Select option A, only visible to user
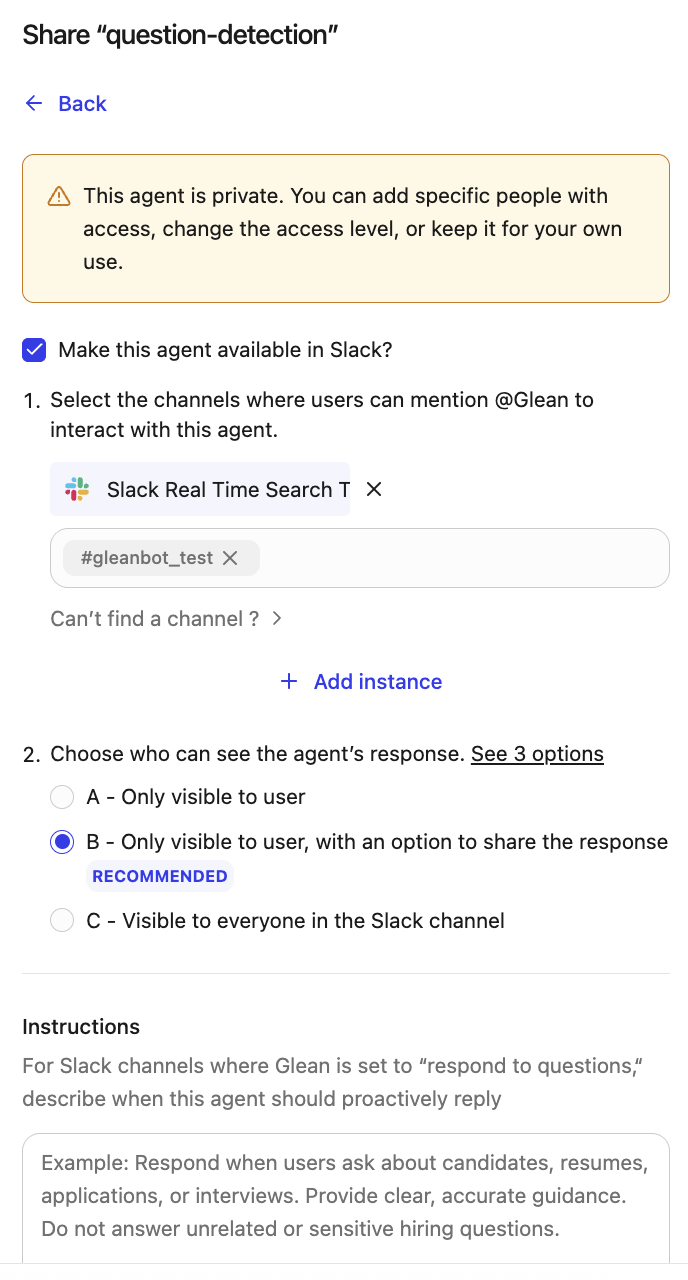The height and width of the screenshot is (1280, 688). tap(62, 797)
